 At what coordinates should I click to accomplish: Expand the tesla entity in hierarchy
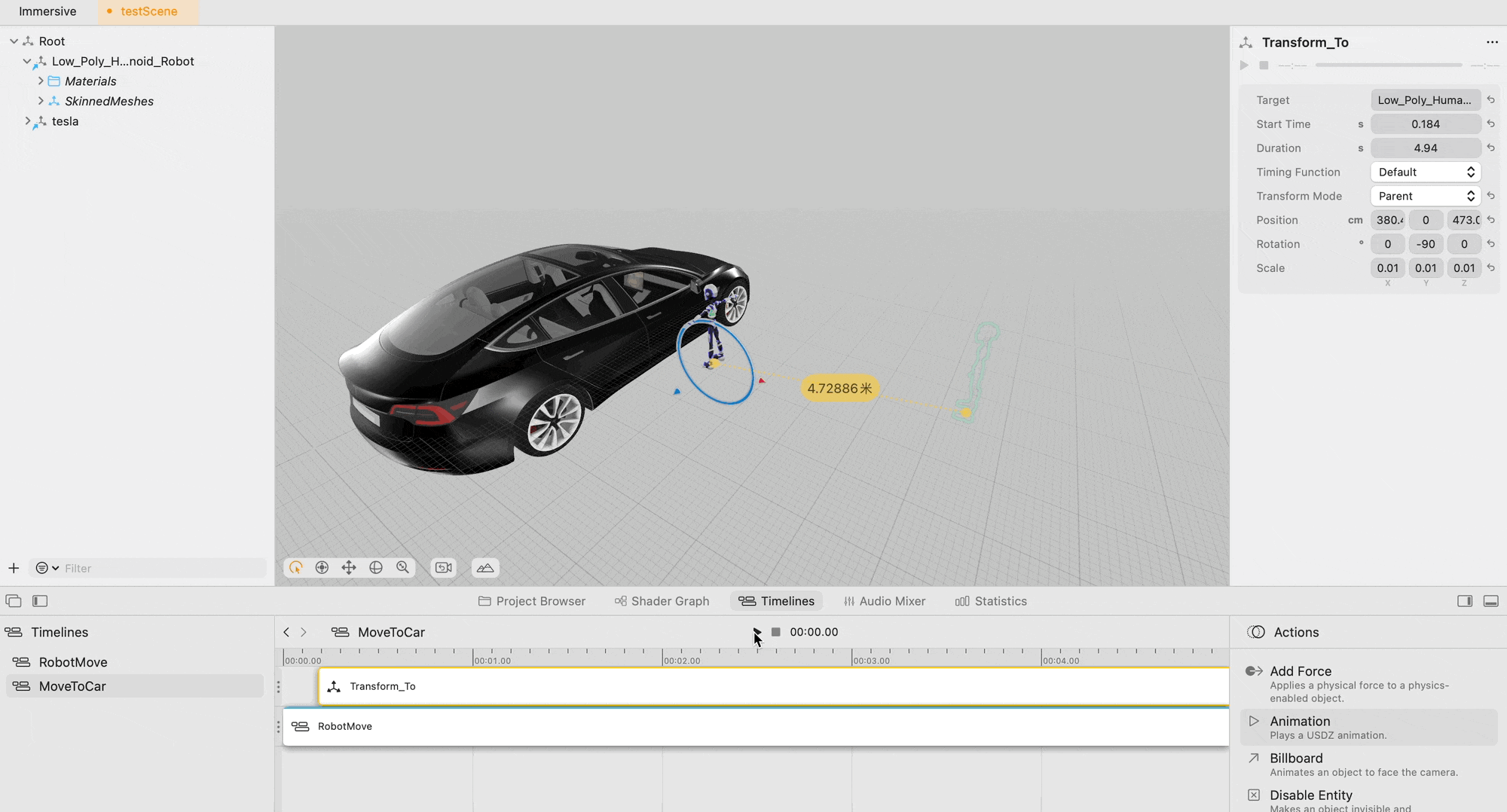click(28, 121)
